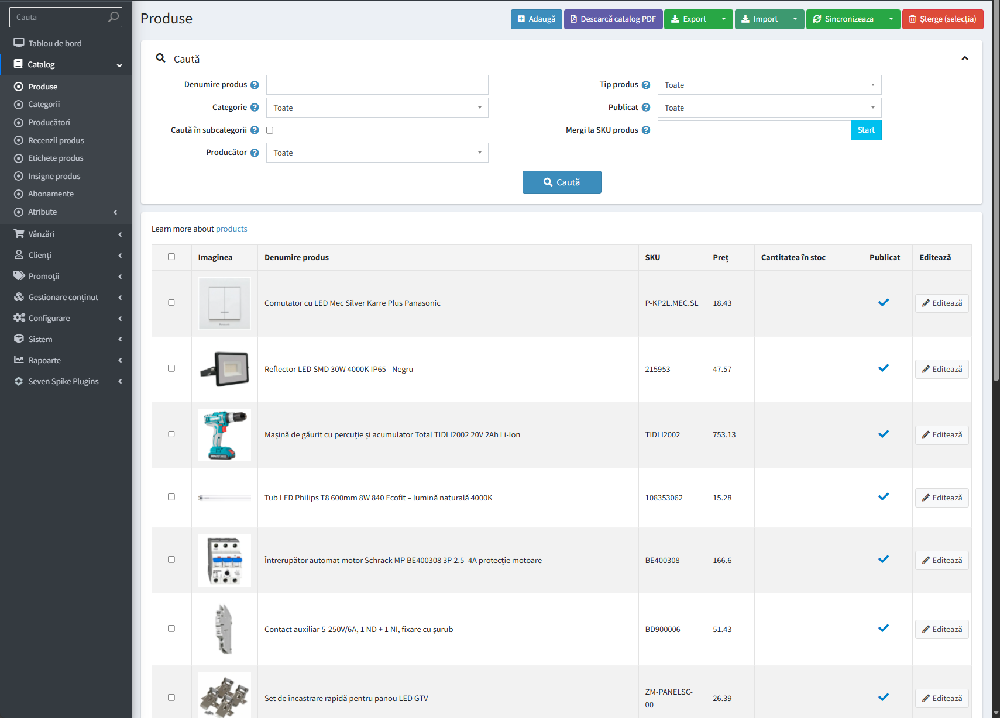Click Adaugă to add a product
Screen dimensions: 1000x718
(x=536, y=19)
